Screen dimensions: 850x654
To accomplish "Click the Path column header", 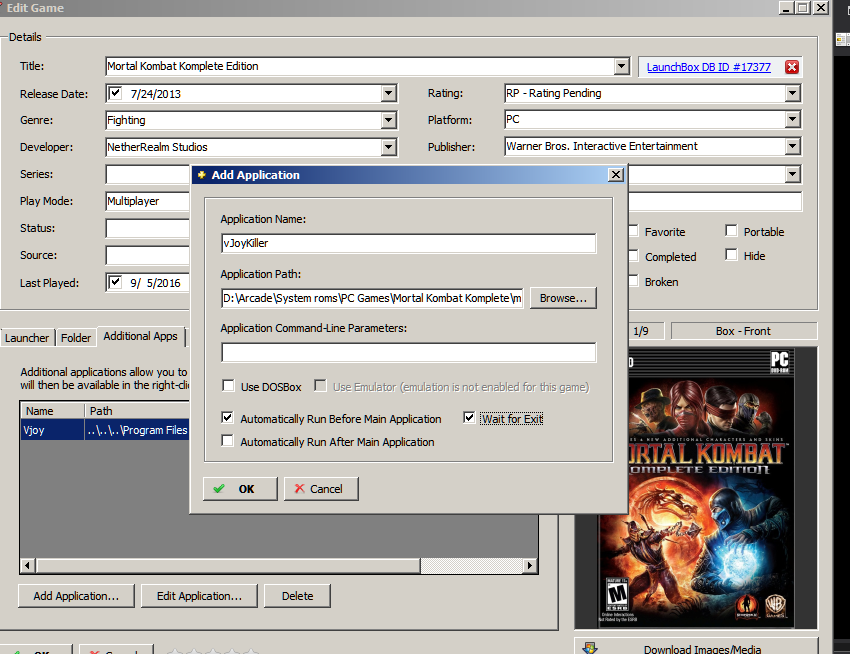I will click(138, 411).
